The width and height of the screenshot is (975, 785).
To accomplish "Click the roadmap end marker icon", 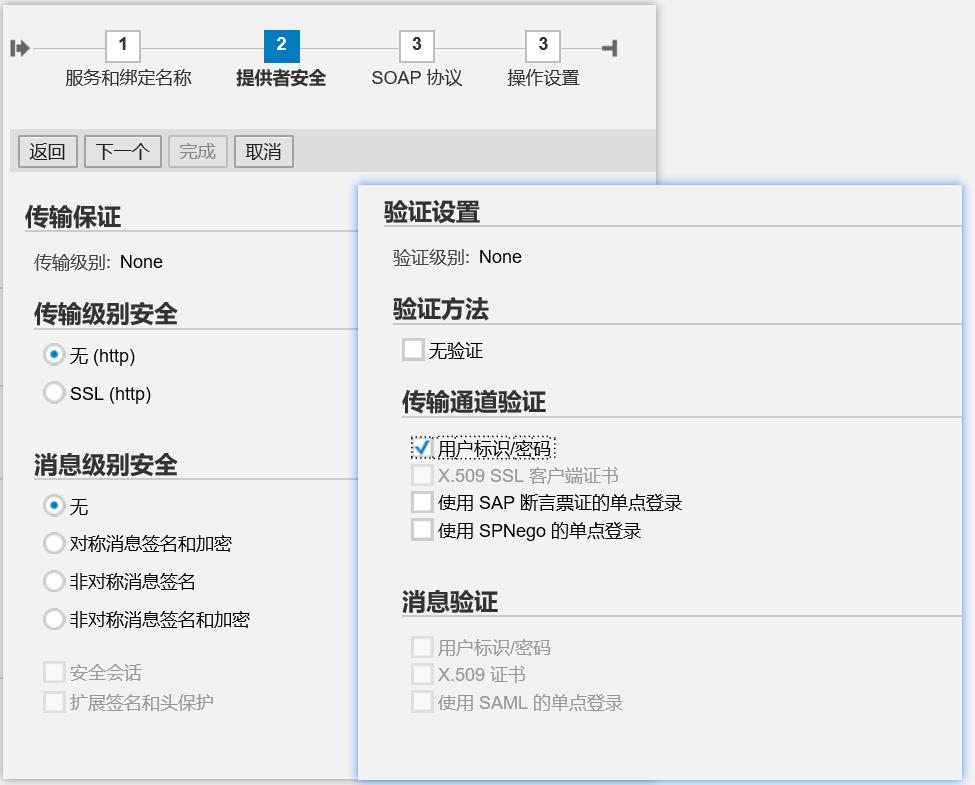I will tap(610, 48).
